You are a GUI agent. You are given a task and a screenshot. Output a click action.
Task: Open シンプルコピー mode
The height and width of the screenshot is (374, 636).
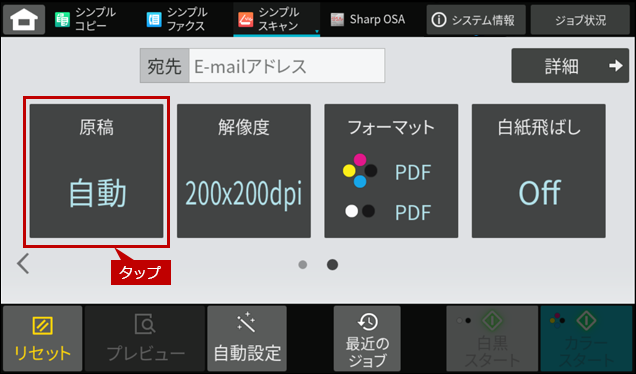click(86, 19)
